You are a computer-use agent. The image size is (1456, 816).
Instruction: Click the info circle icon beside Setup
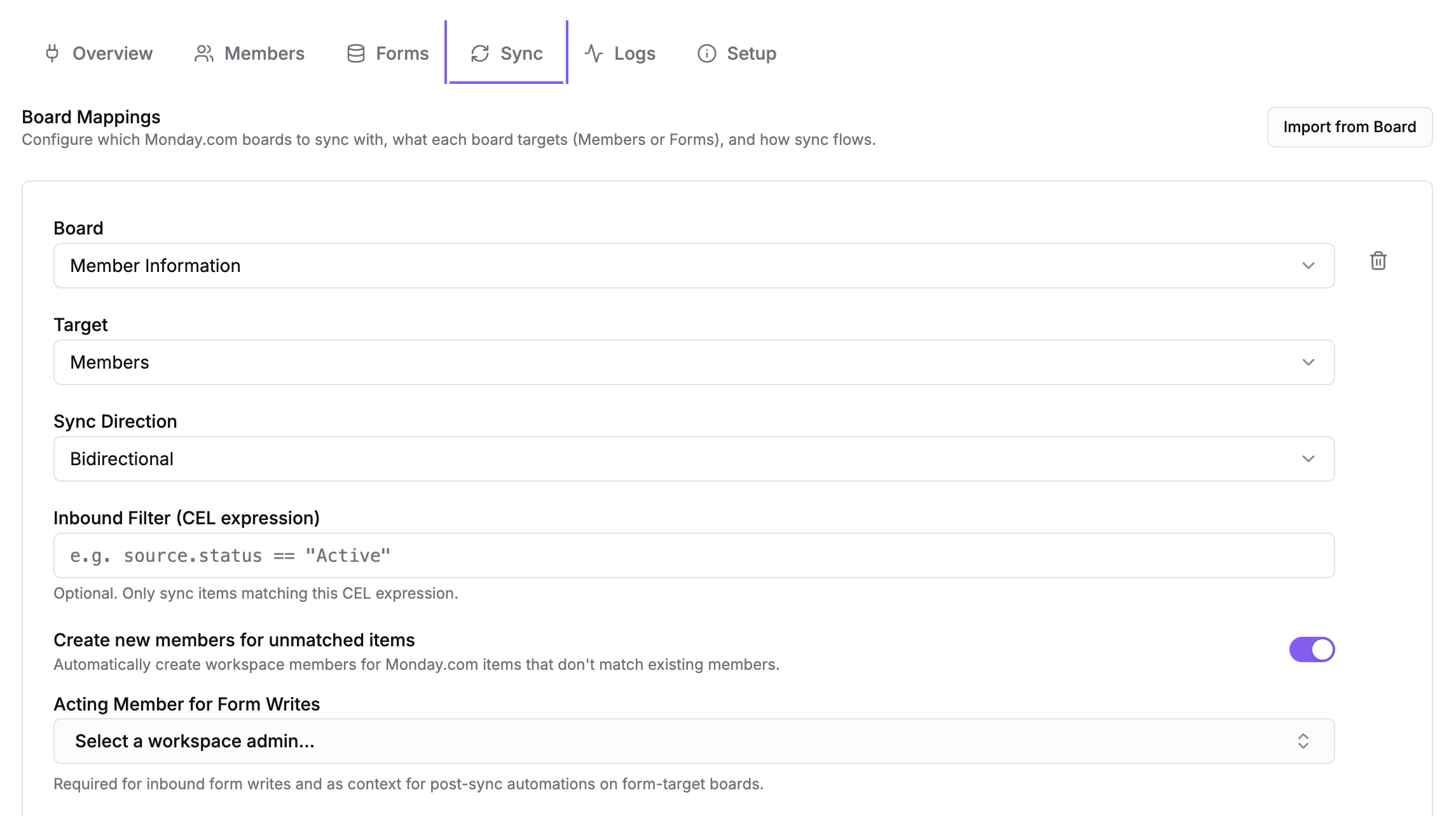click(x=707, y=53)
